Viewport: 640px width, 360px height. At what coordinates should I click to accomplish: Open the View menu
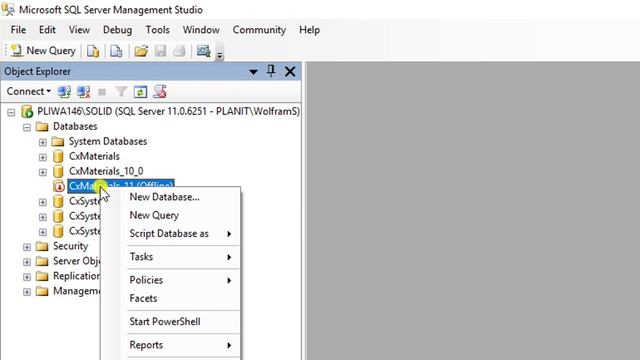[x=79, y=30]
